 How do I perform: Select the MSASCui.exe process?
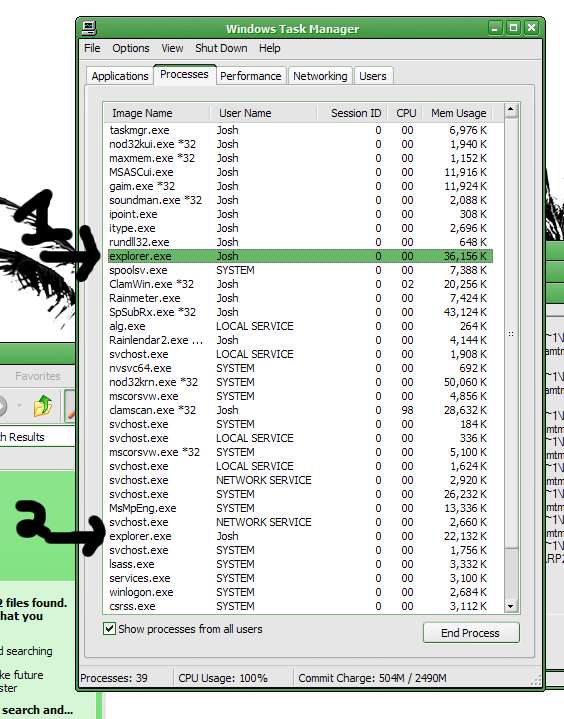(x=300, y=172)
